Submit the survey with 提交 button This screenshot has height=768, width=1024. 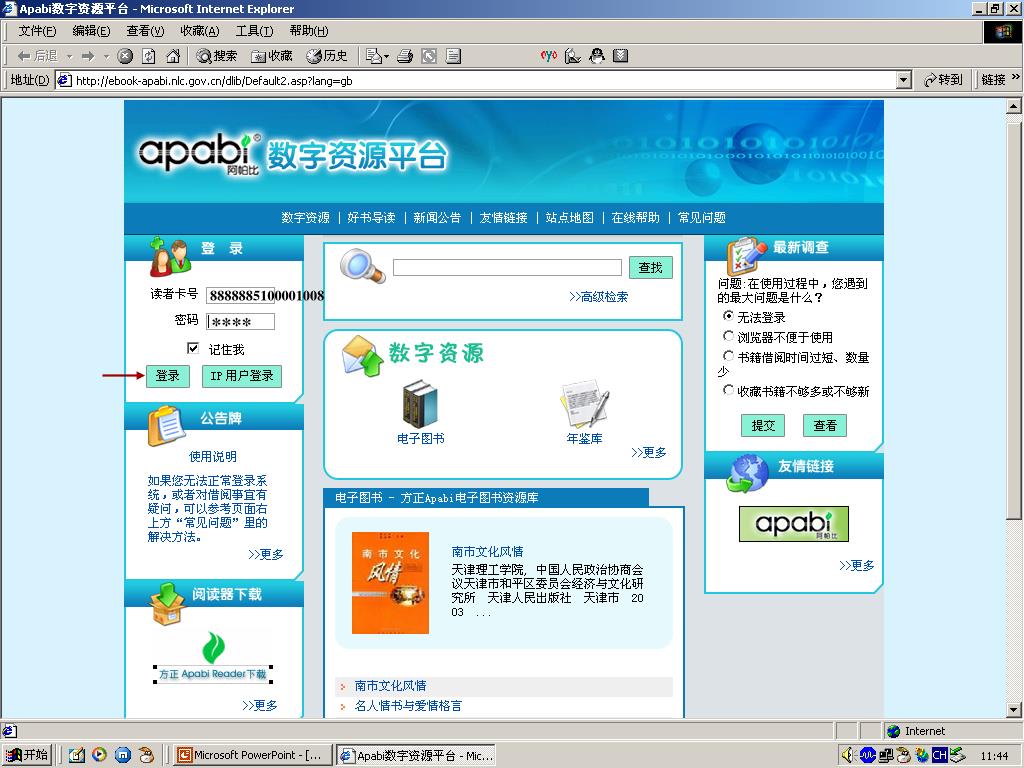[x=763, y=426]
